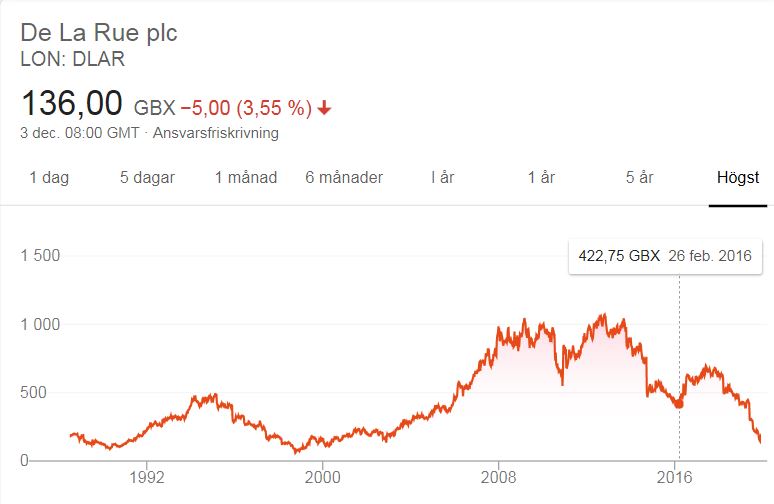774x504 pixels.
Task: Switch to the 5 år view
Action: pos(639,177)
